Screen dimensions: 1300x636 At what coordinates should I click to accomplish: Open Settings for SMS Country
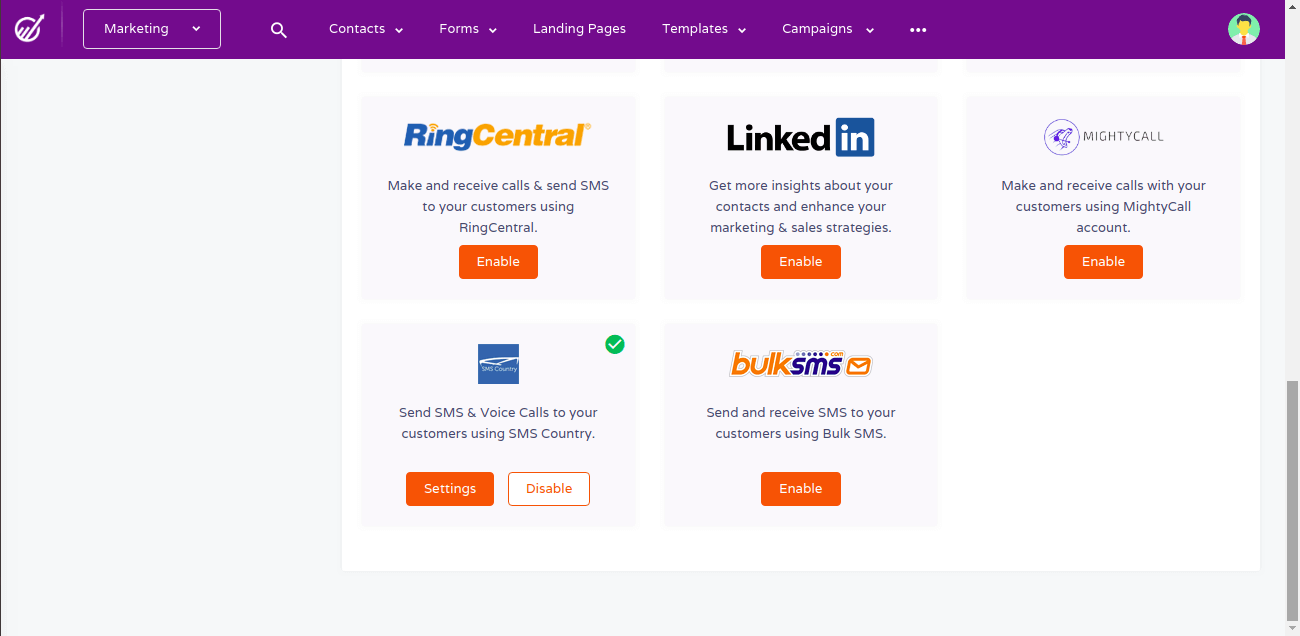coord(449,488)
